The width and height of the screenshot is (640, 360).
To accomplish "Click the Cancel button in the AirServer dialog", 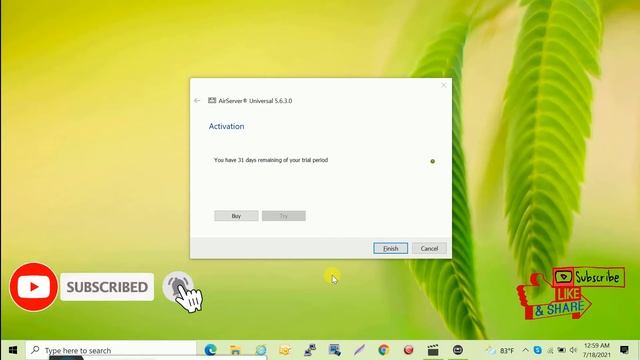I will (x=429, y=248).
